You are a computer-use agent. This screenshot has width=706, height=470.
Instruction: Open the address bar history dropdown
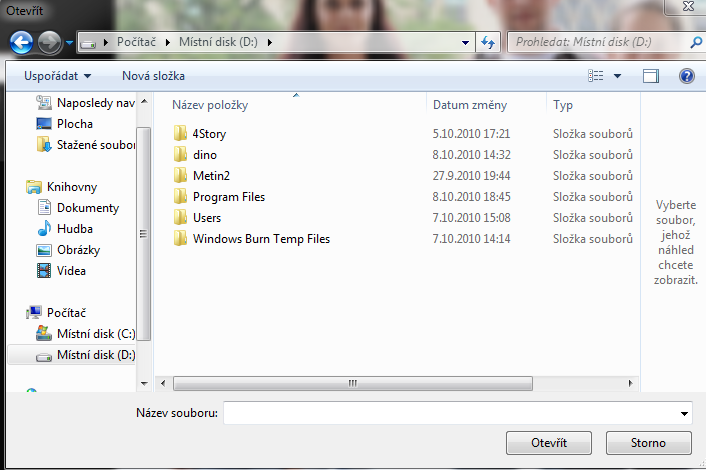[465, 43]
